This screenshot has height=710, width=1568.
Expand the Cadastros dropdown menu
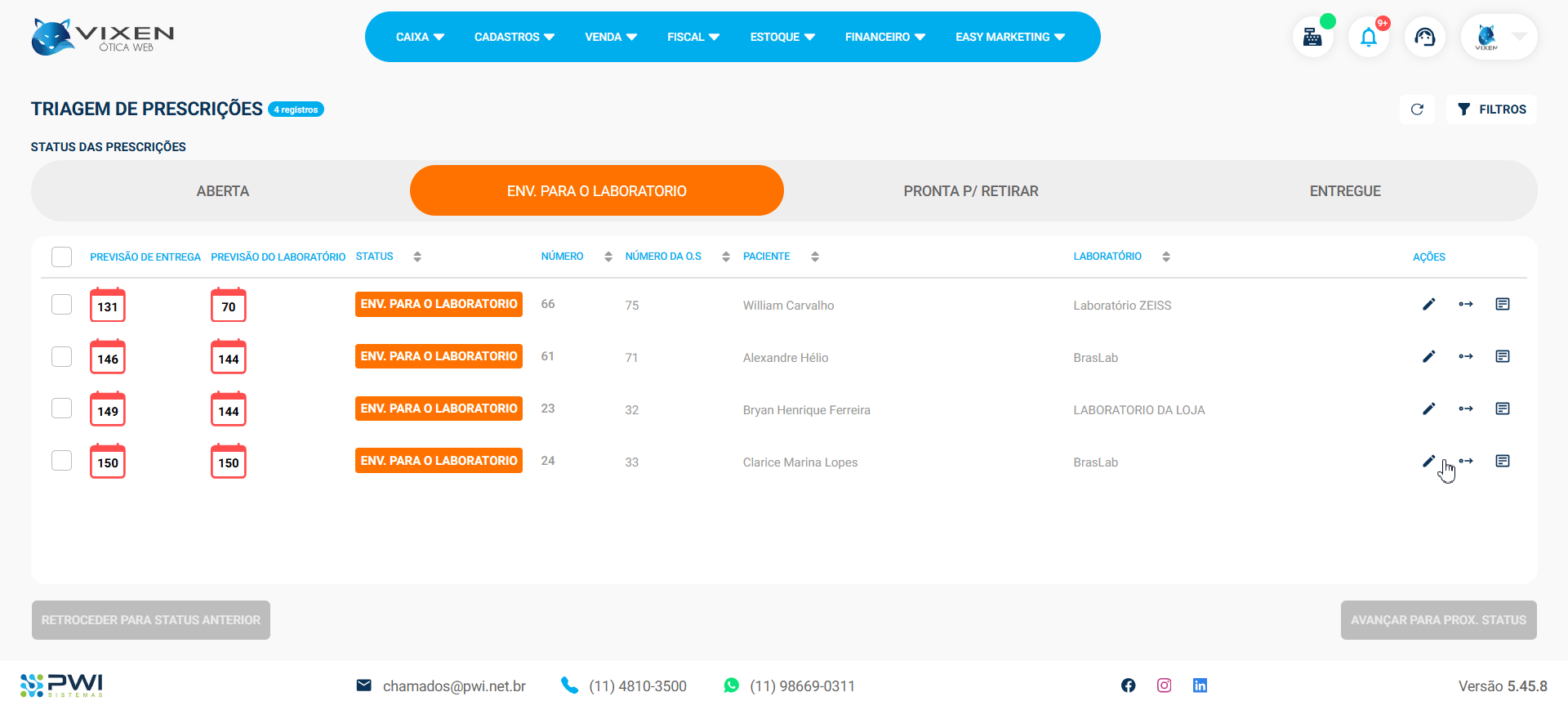(514, 37)
